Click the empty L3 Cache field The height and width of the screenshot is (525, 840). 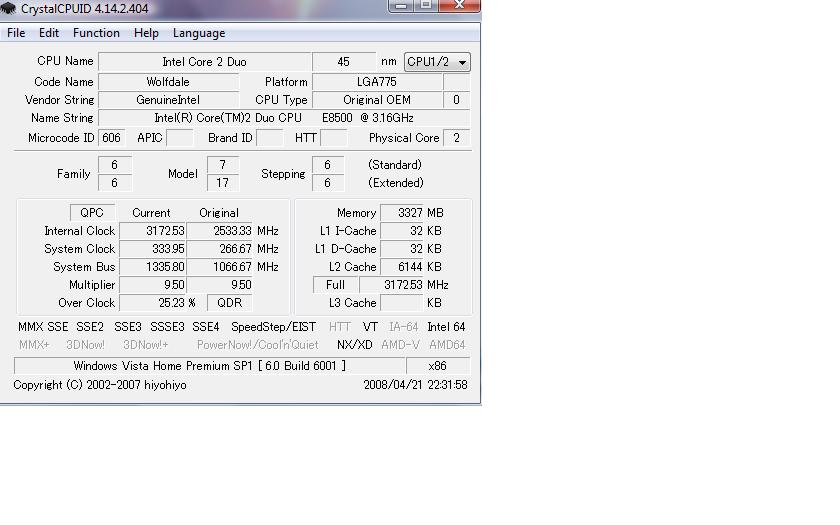[402, 303]
